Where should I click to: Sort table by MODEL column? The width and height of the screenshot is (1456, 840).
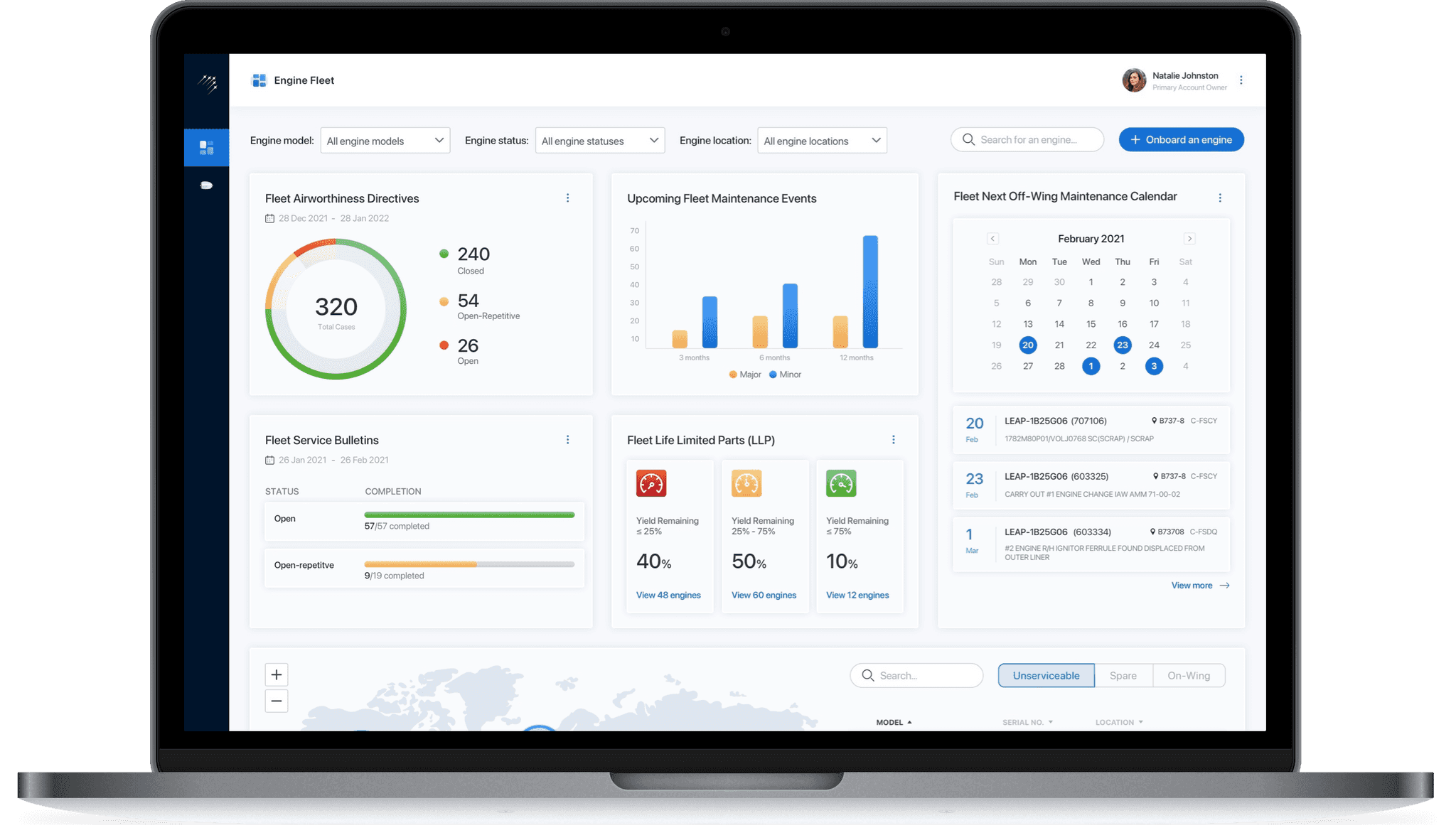tap(894, 722)
